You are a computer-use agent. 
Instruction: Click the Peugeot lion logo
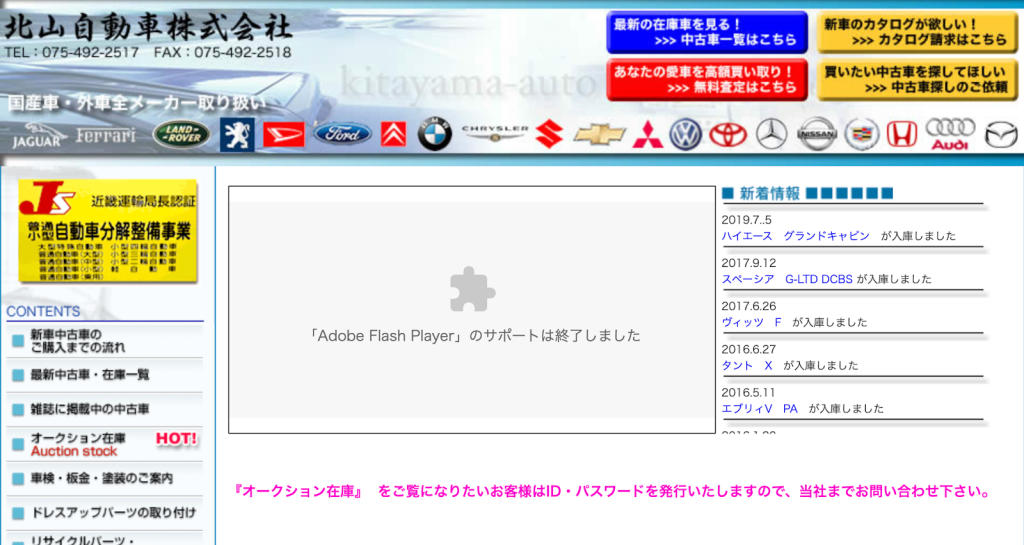(x=237, y=134)
